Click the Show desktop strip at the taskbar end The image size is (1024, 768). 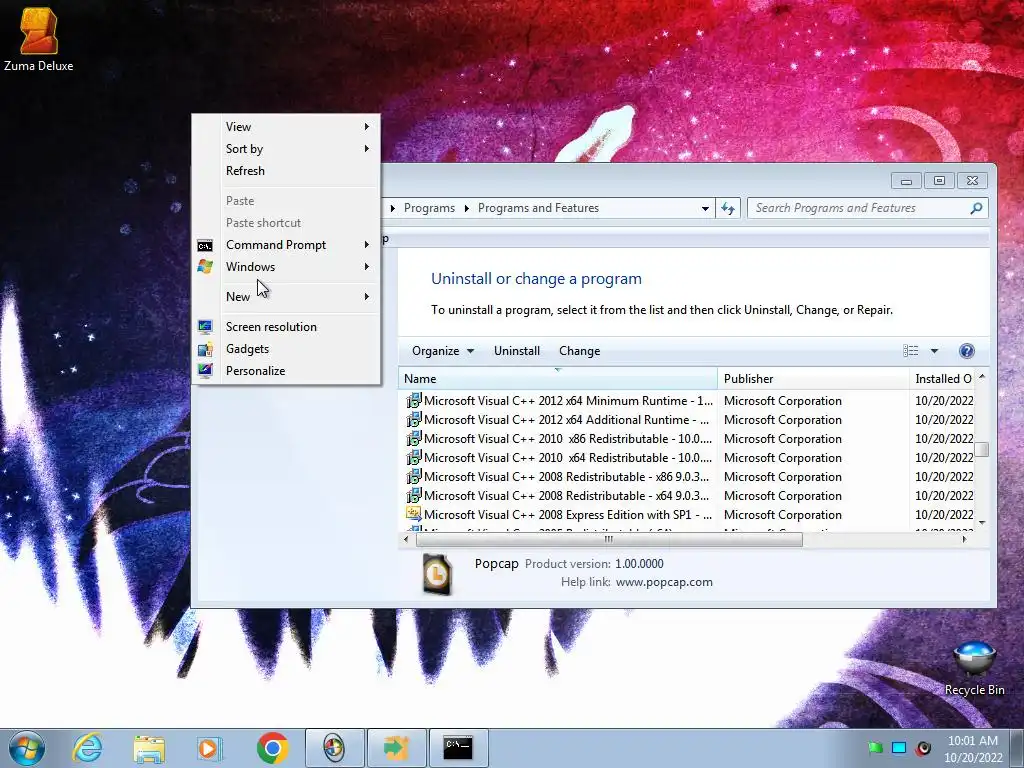pyautogui.click(x=1017, y=748)
